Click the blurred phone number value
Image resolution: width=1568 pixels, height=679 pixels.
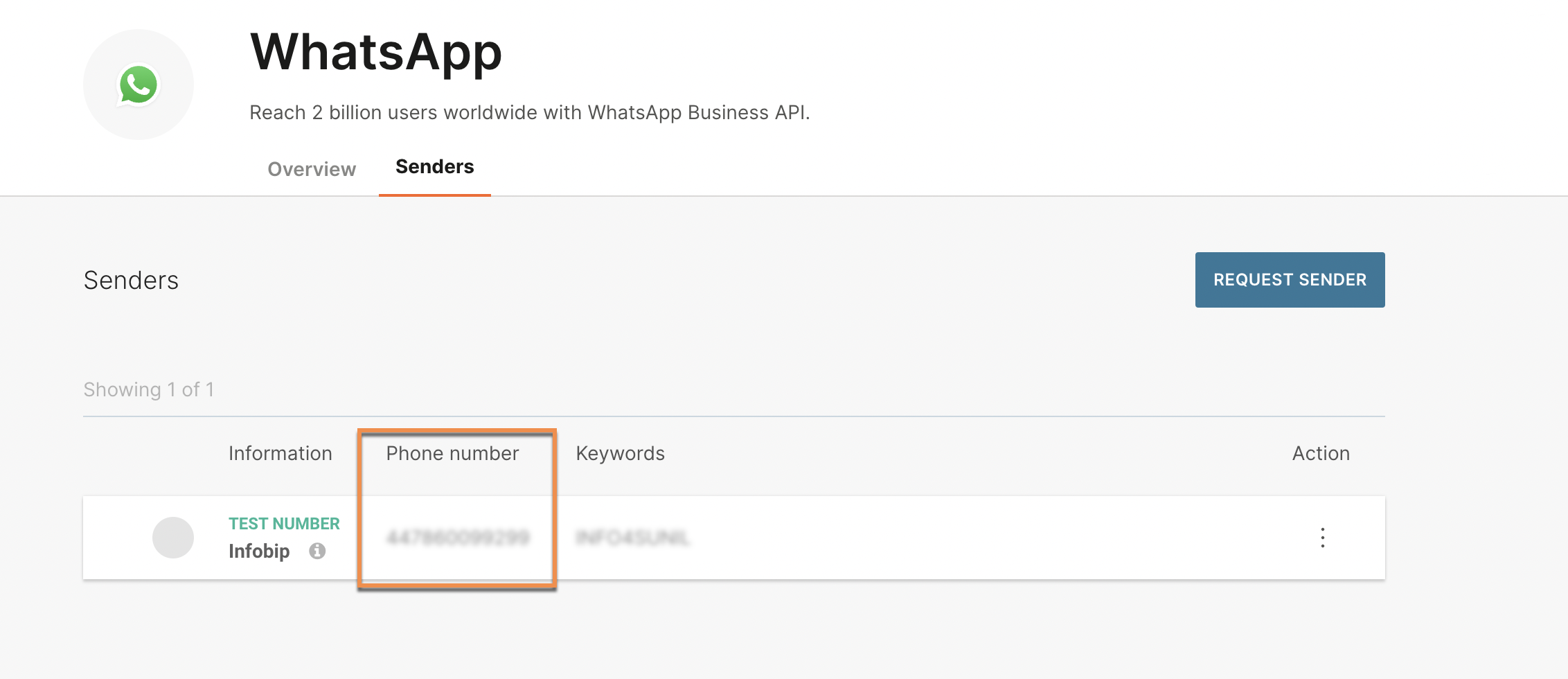coord(458,538)
